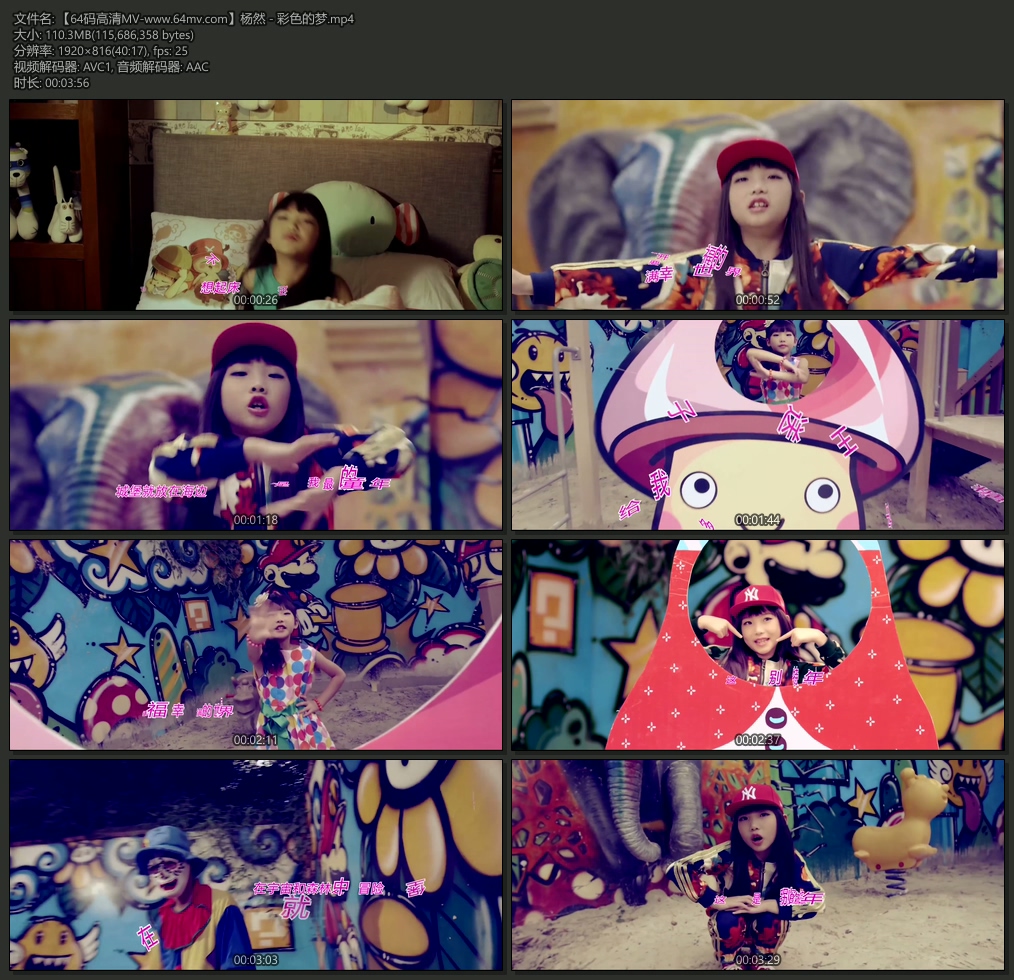The width and height of the screenshot is (1014, 980).
Task: Select the frame with outstretched arms at 00:00:52
Action: [758, 205]
